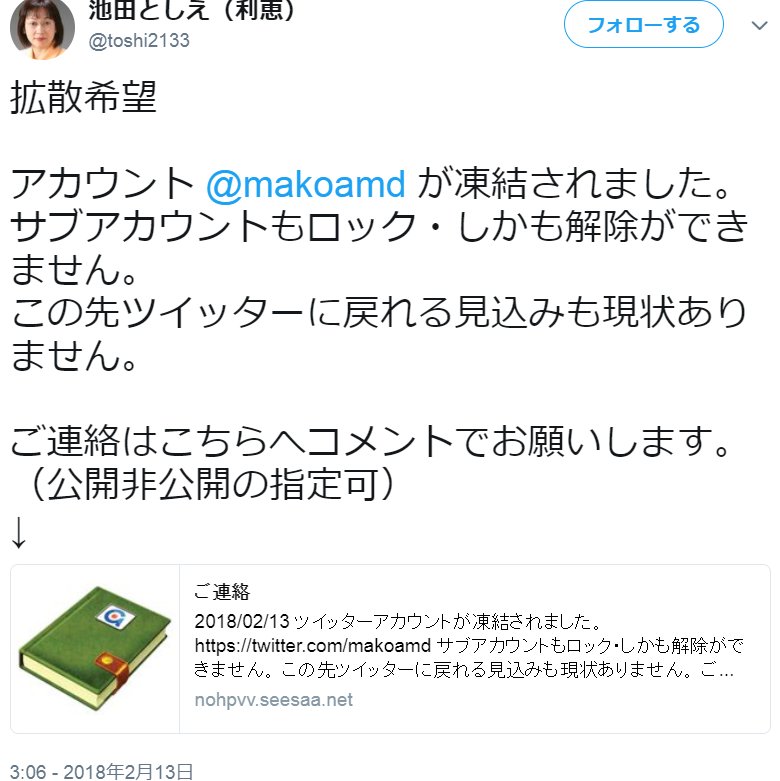Open the tweet timestamp 2018年2月13日
This screenshot has height=781, width=780.
pos(101,772)
